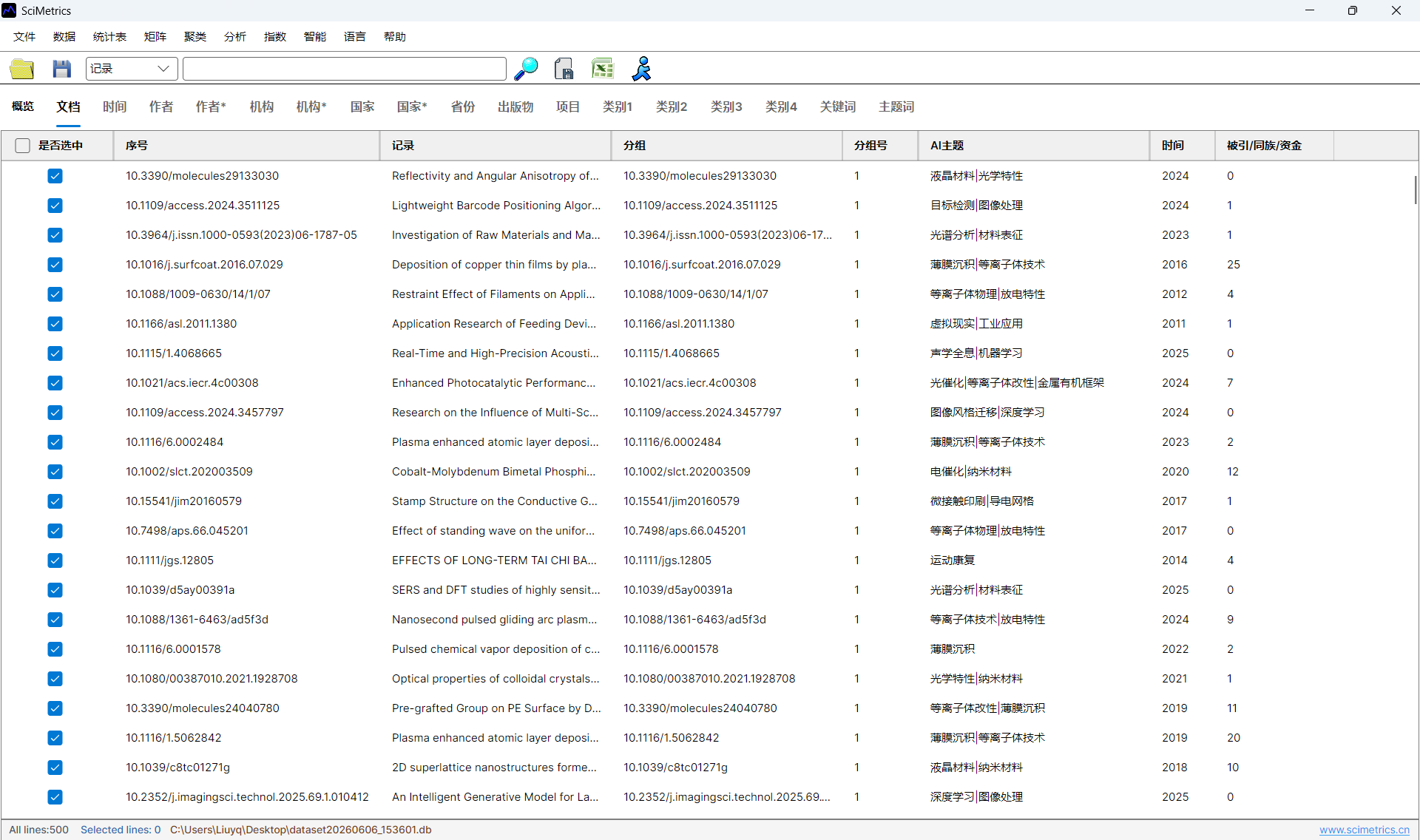
Task: Click the document-with-disk save-as icon
Action: point(564,69)
